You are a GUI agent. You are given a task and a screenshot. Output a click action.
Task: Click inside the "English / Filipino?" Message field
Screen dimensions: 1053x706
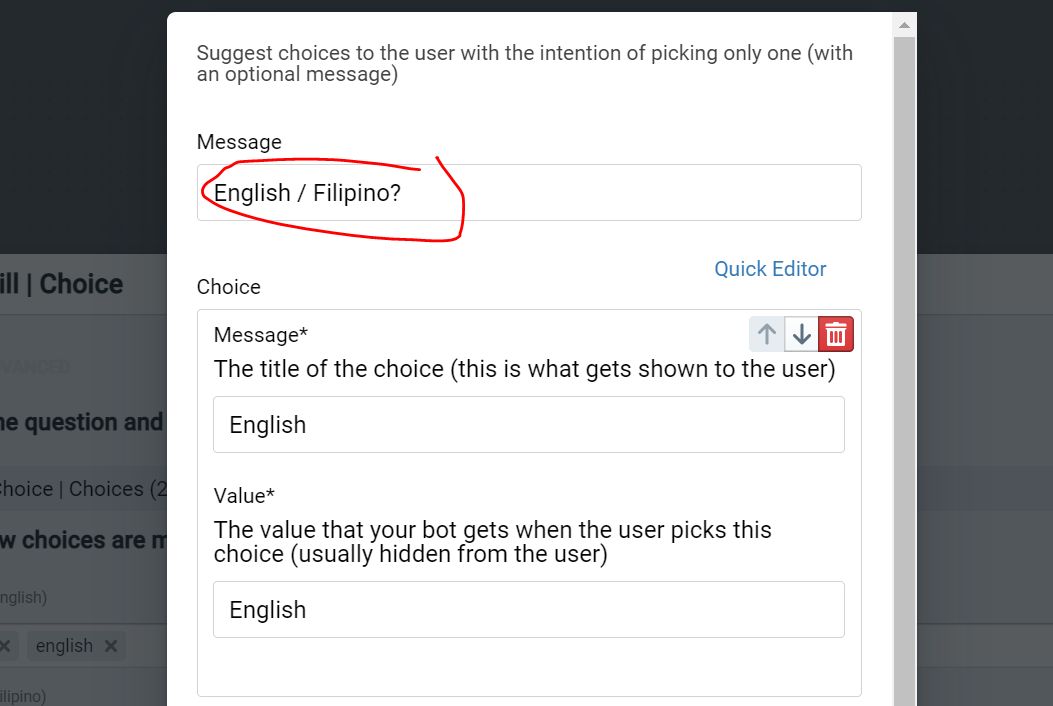[529, 191]
